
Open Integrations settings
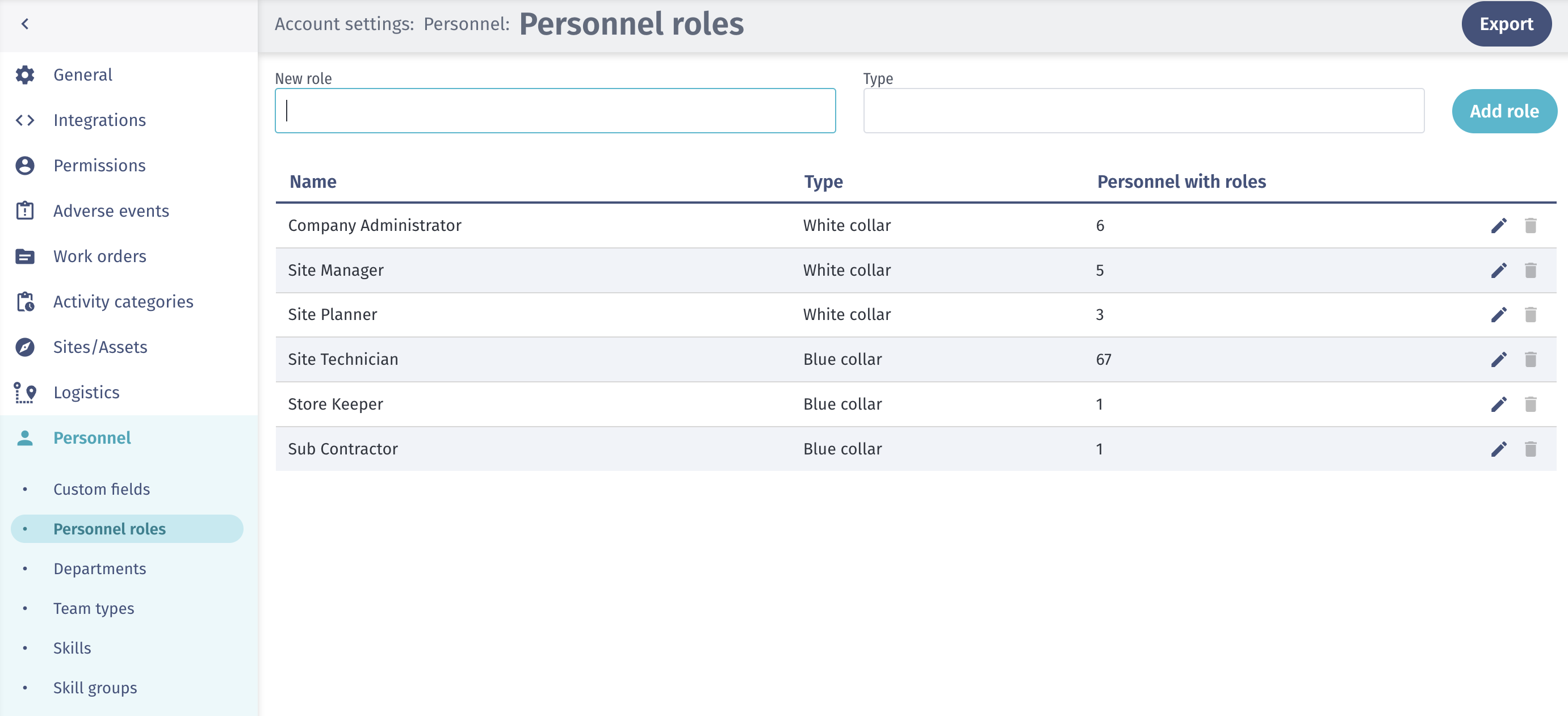tap(100, 120)
